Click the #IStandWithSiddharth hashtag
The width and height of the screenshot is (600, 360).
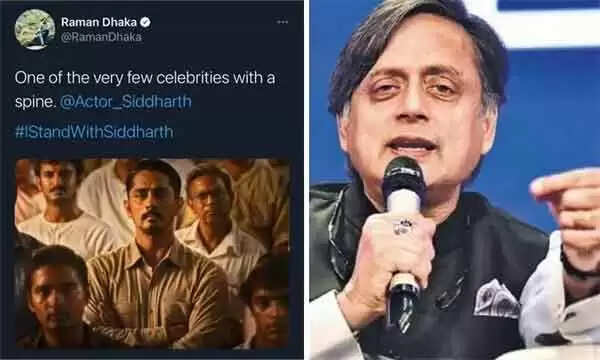click(94, 132)
